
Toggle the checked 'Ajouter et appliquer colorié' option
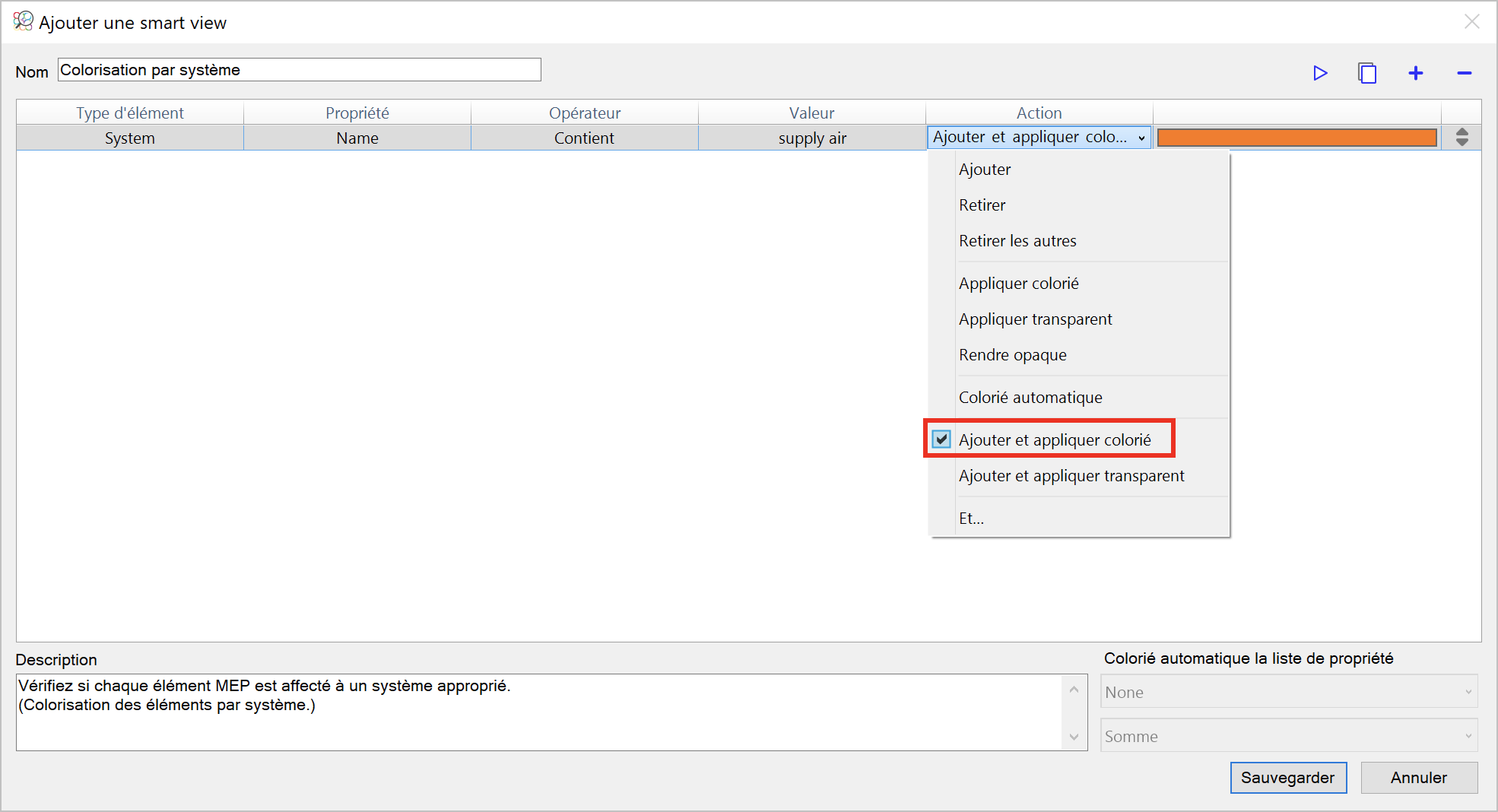tap(1049, 439)
